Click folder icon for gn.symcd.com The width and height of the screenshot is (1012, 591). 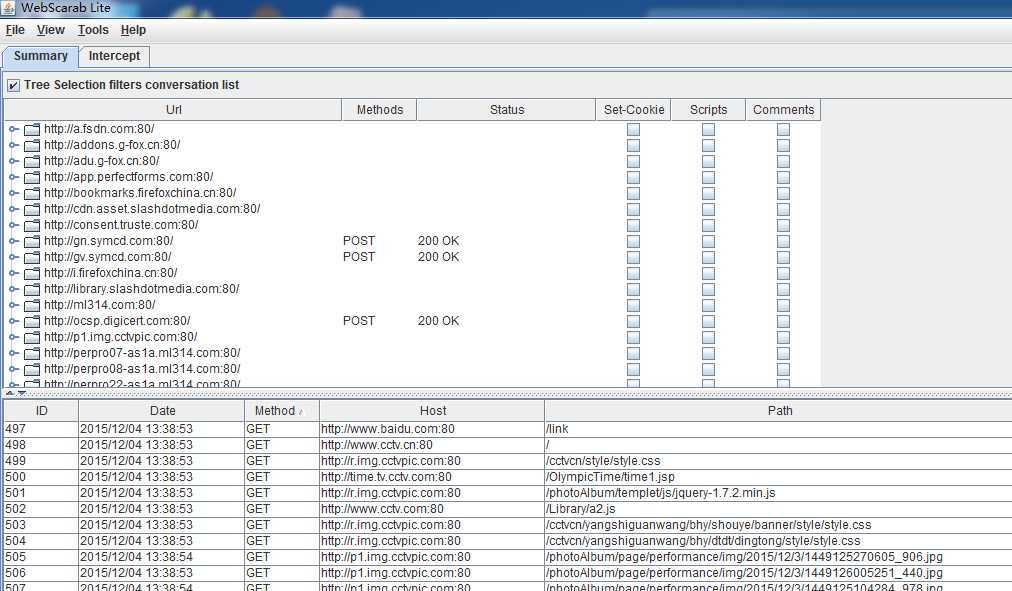click(32, 241)
